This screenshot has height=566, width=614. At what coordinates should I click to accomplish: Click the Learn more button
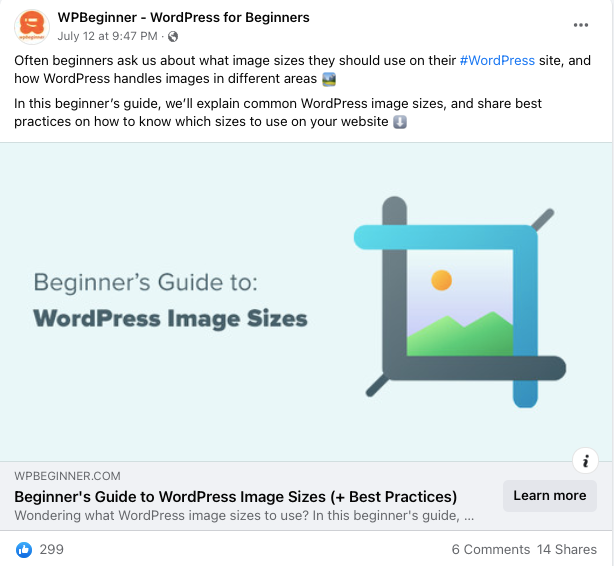pyautogui.click(x=550, y=496)
